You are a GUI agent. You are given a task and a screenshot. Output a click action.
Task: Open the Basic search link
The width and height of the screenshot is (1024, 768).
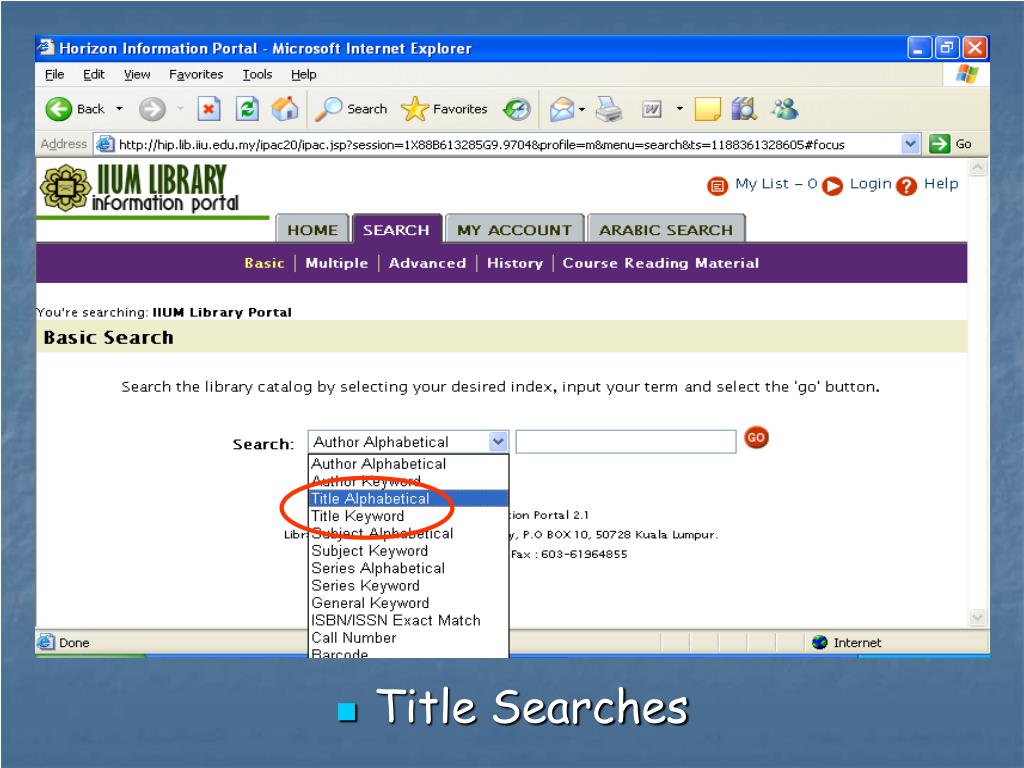264,263
